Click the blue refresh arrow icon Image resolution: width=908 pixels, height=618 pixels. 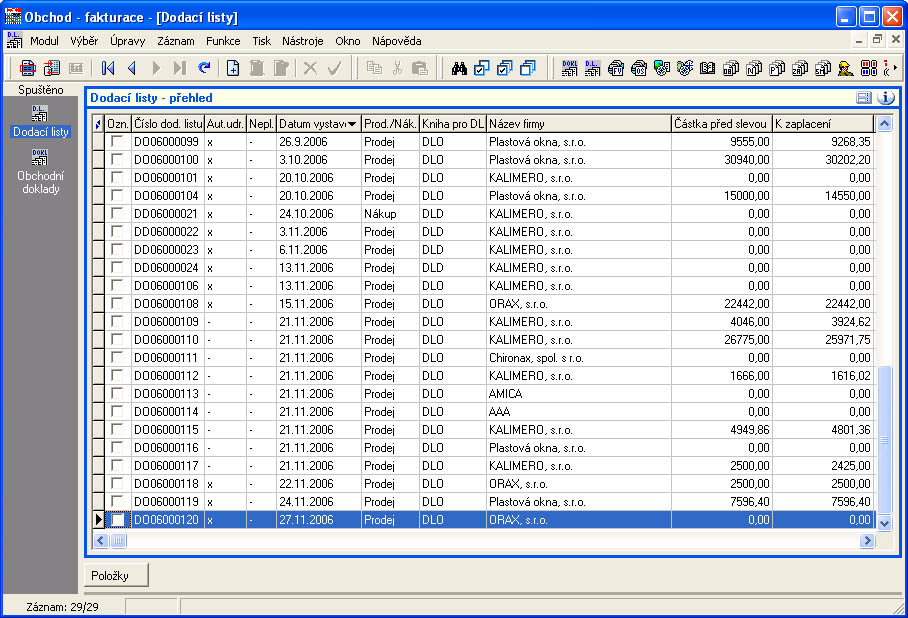coord(204,68)
